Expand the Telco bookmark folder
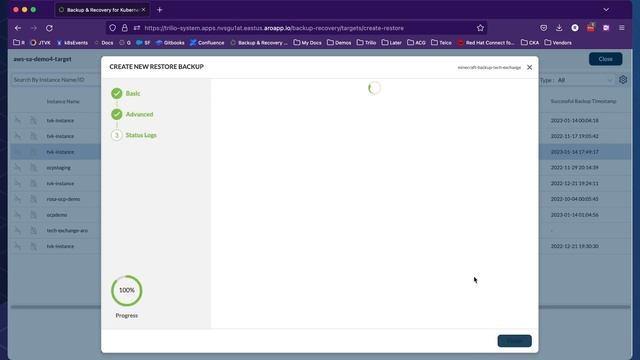The width and height of the screenshot is (640, 360). pyautogui.click(x=441, y=42)
